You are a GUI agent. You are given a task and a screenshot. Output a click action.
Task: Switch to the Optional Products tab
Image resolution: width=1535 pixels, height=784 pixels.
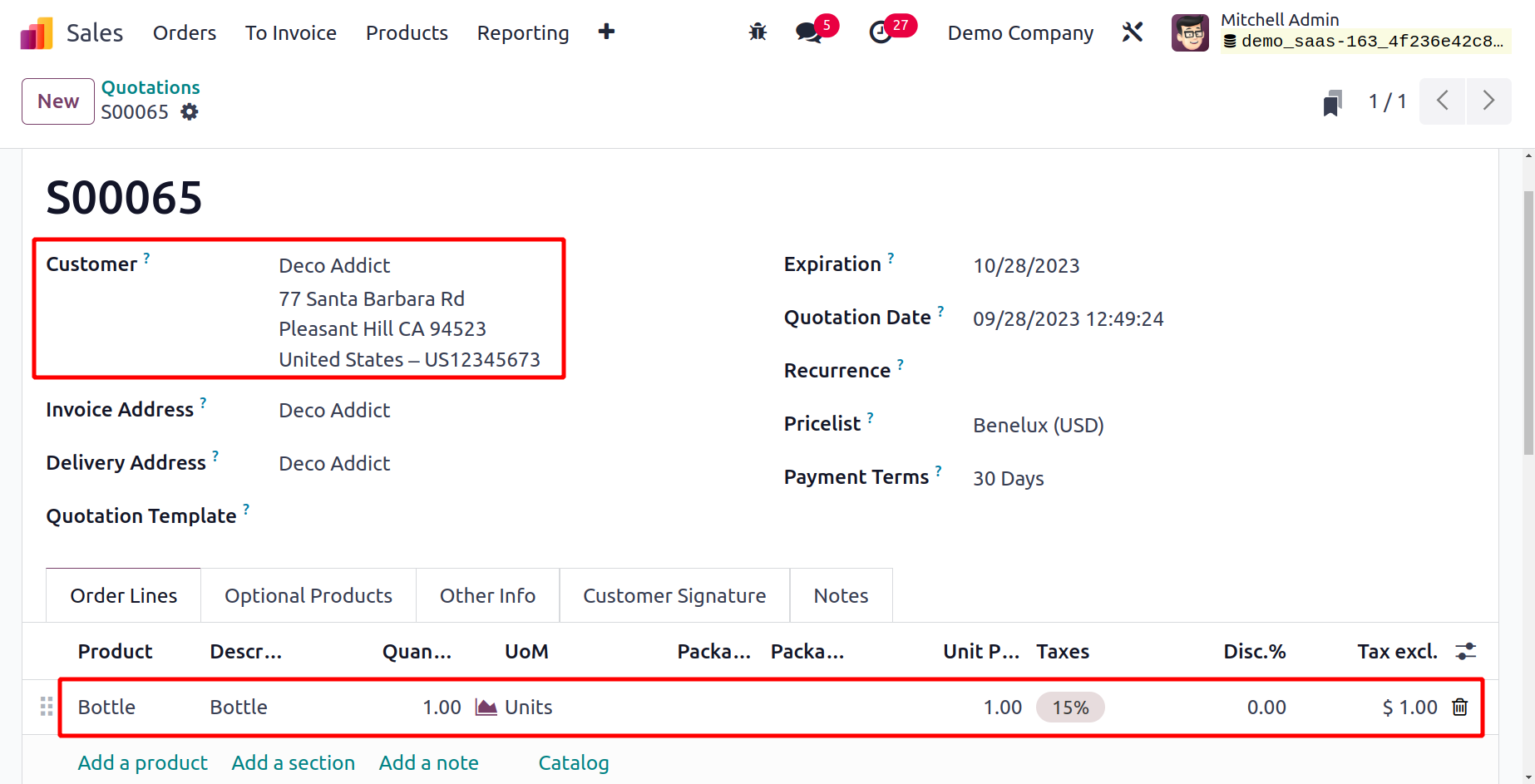click(x=308, y=596)
